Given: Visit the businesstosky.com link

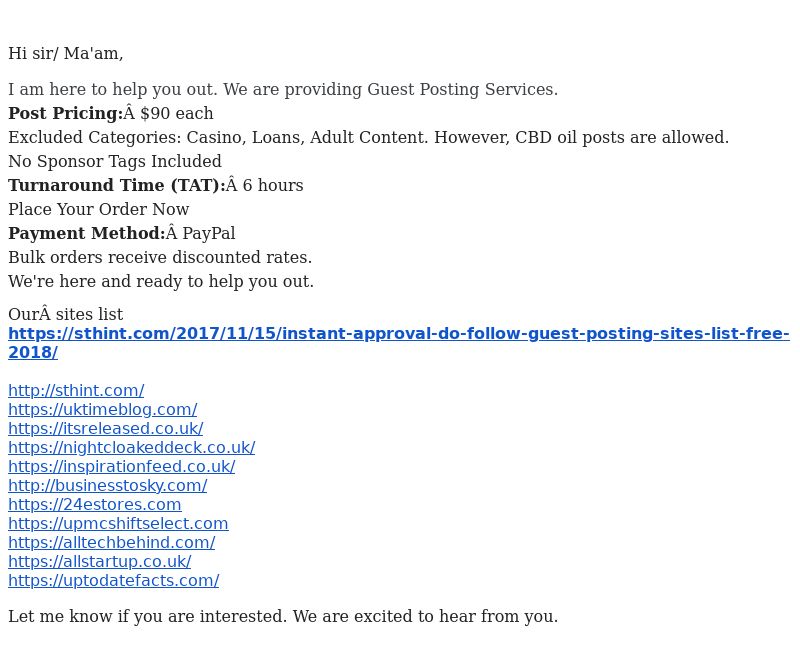Looking at the screenshot, I should pyautogui.click(x=108, y=486).
